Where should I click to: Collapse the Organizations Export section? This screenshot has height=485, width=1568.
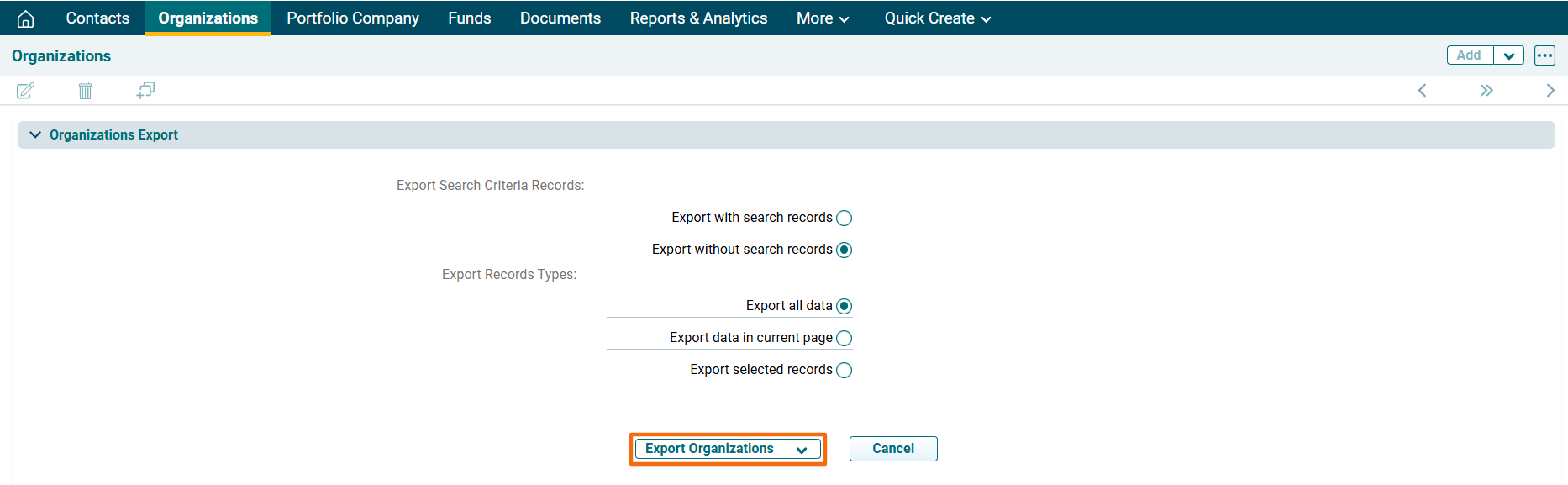35,135
